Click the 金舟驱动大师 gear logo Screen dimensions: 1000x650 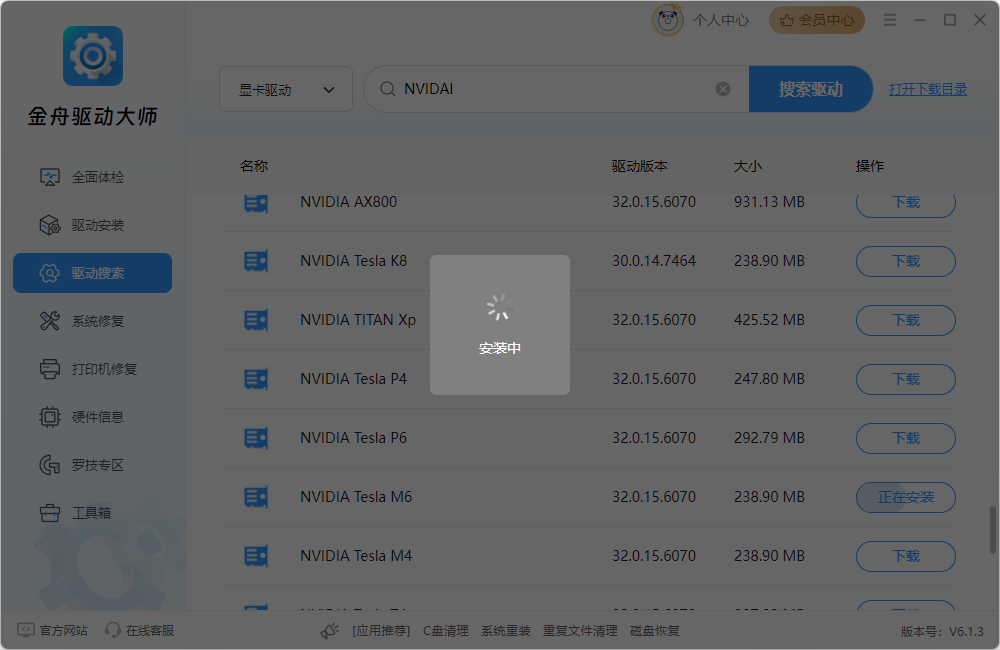point(92,56)
